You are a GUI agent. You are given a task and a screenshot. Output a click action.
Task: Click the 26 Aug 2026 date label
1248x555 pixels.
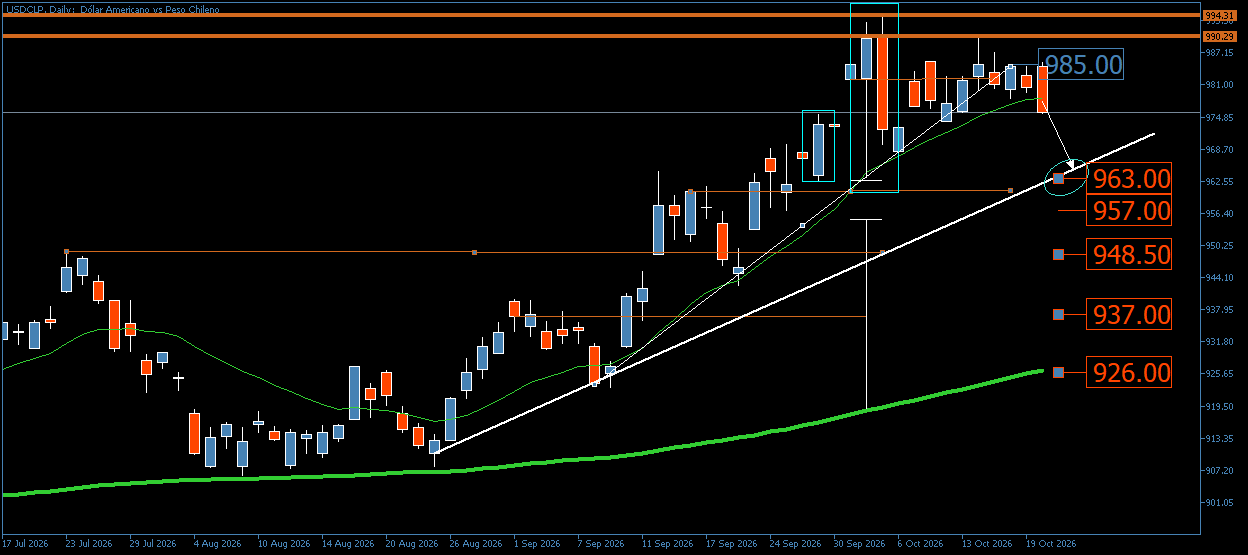click(475, 545)
